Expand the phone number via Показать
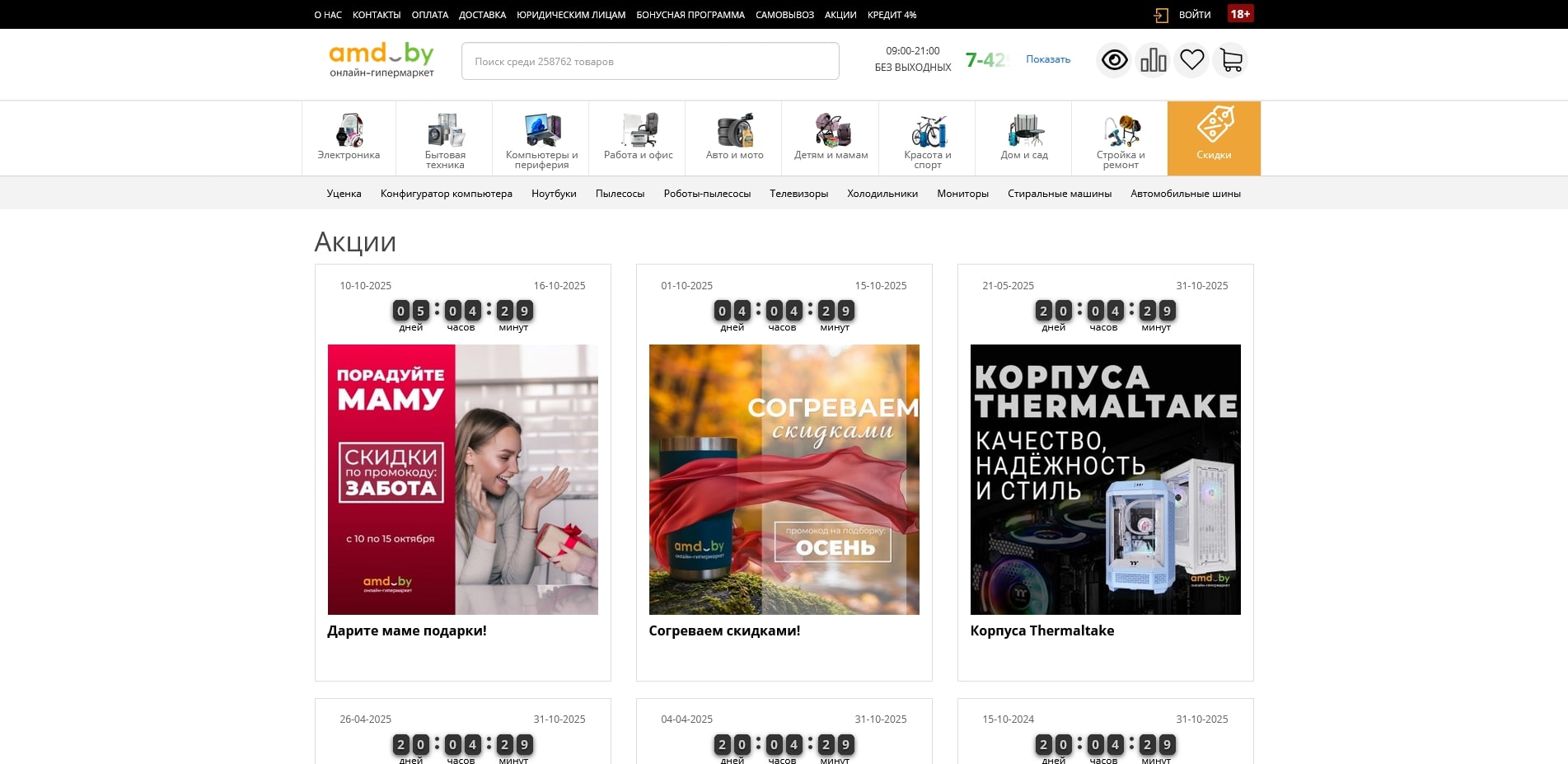 pos(1046,59)
